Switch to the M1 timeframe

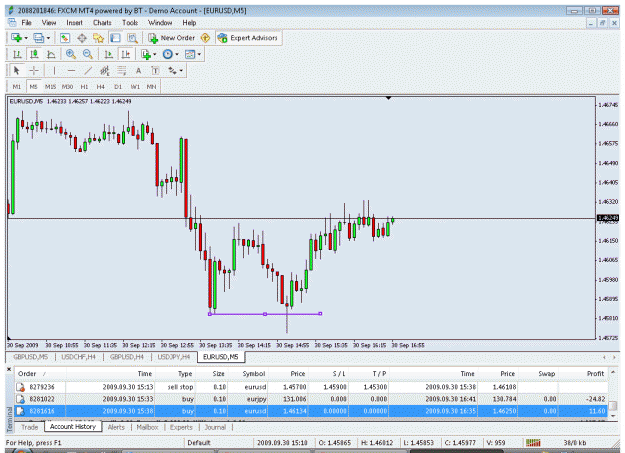[17, 87]
